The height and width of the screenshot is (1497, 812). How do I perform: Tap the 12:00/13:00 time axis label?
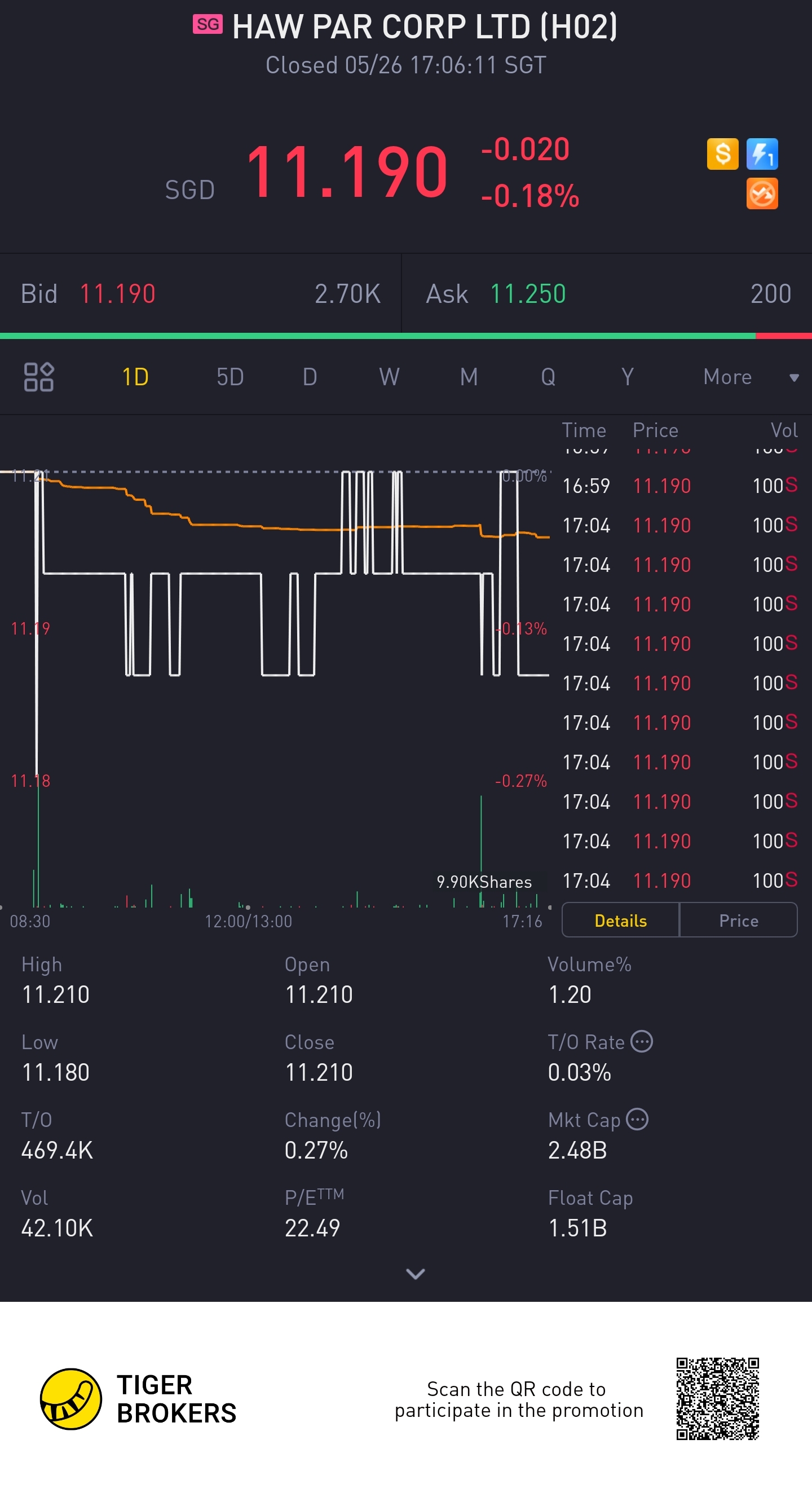[x=248, y=921]
